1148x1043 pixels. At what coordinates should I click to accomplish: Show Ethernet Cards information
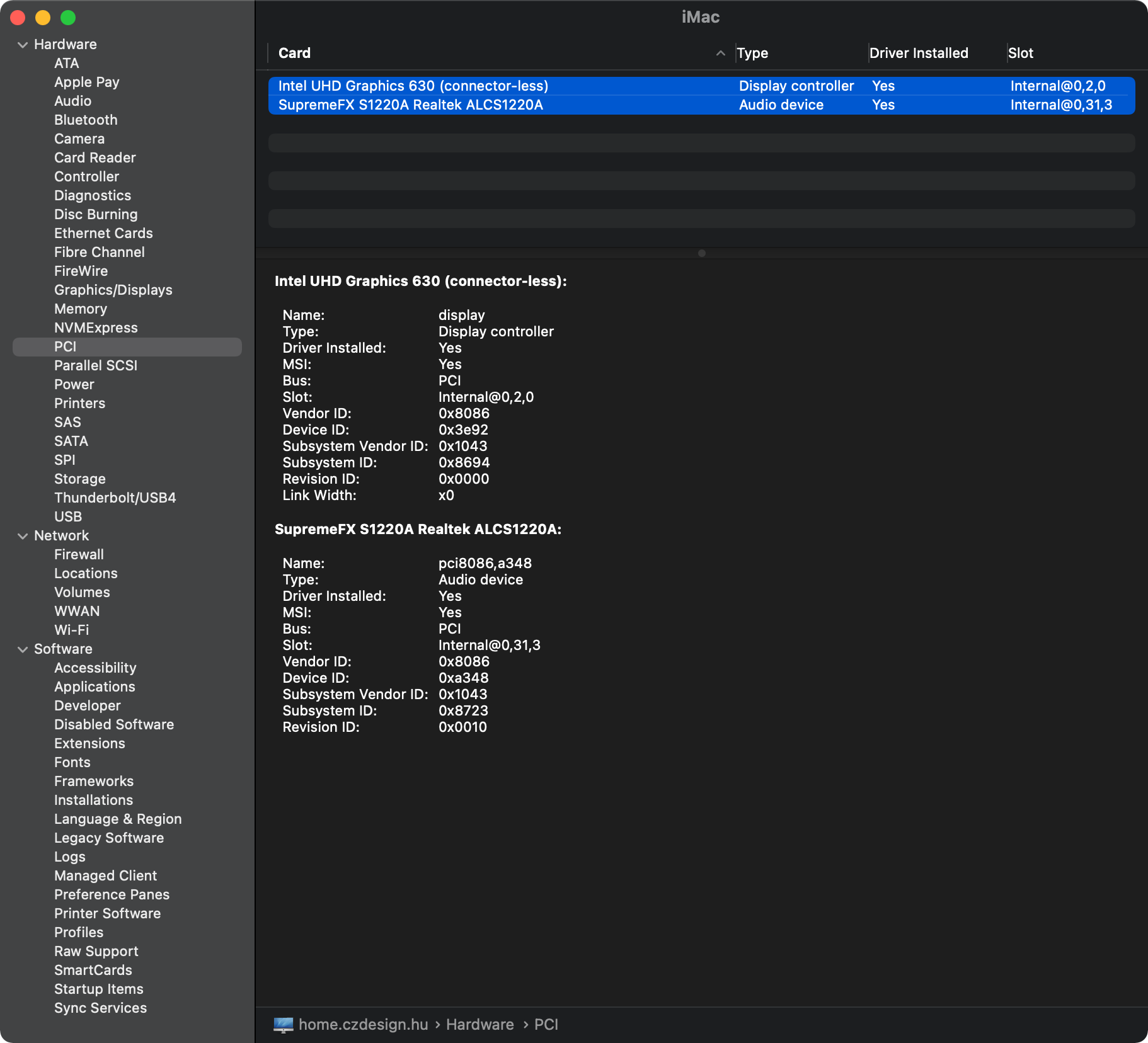click(x=104, y=234)
